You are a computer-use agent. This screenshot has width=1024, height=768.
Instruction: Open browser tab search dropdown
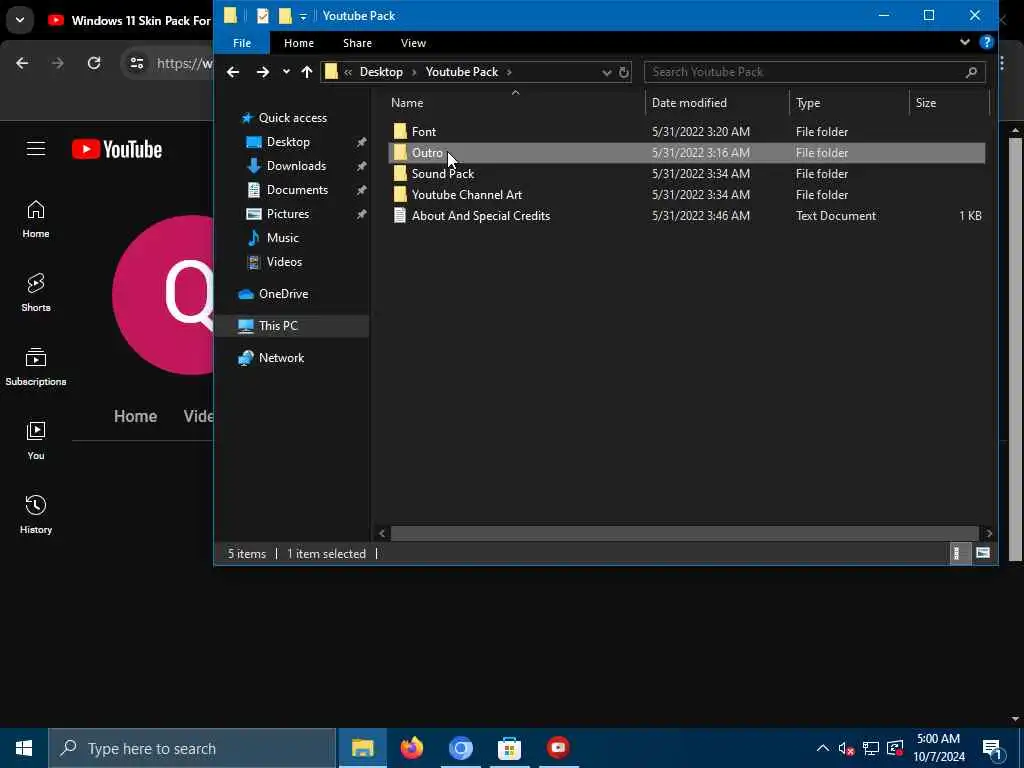(x=20, y=20)
